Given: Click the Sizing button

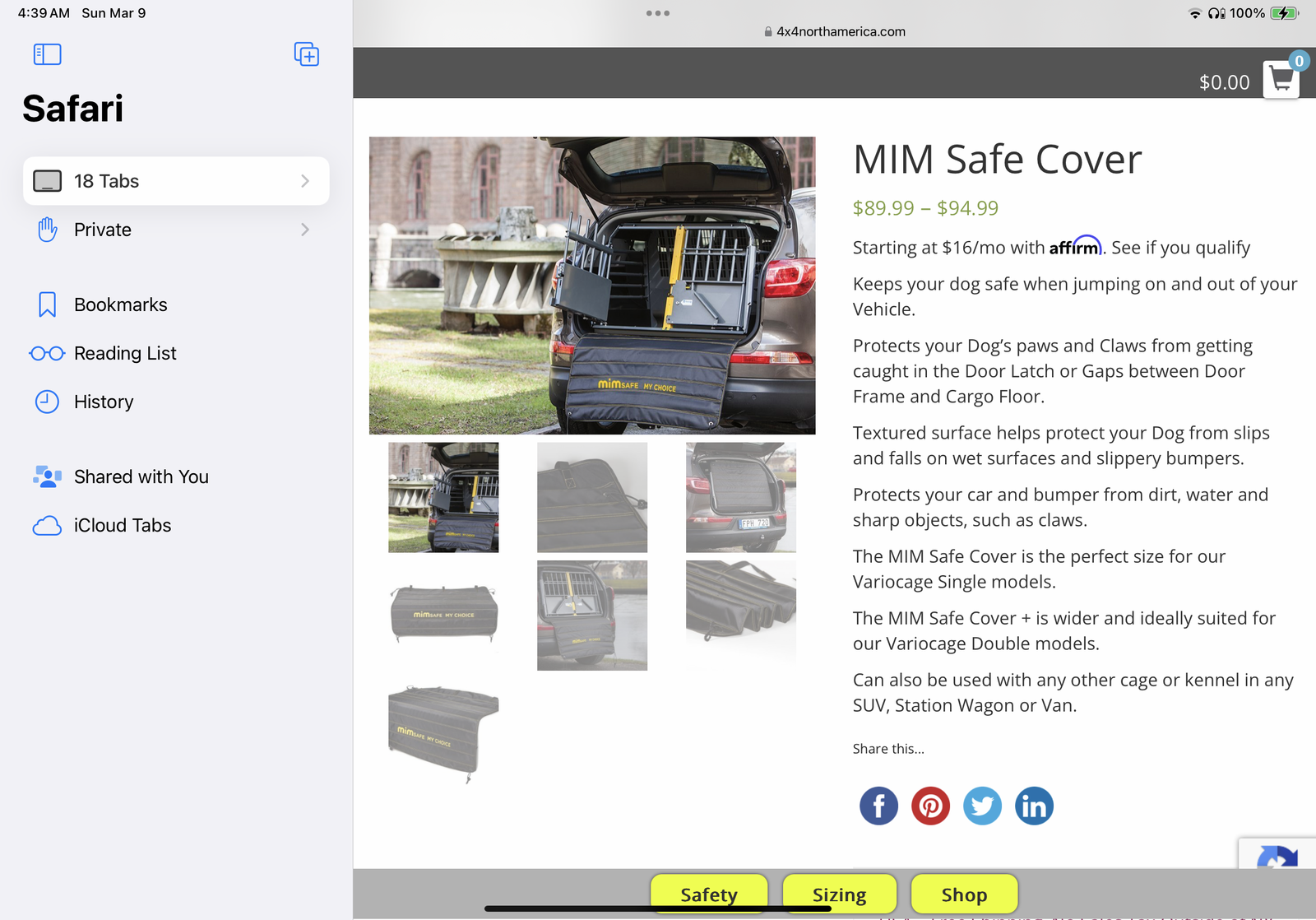Looking at the screenshot, I should click(x=839, y=894).
